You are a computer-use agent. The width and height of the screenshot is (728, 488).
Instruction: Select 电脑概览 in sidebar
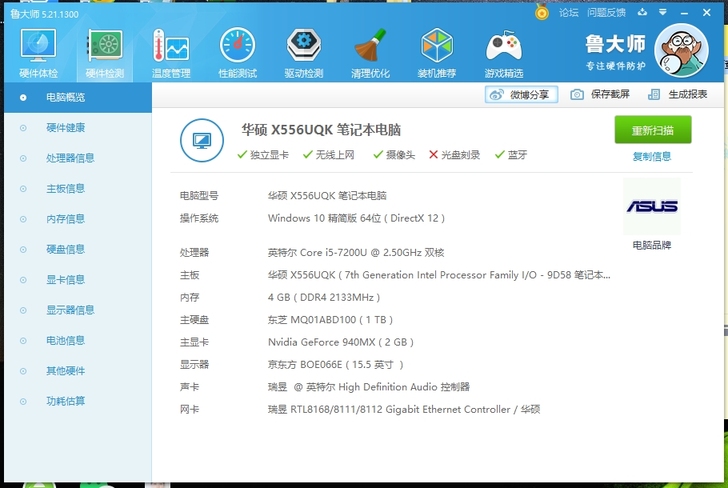pos(78,98)
